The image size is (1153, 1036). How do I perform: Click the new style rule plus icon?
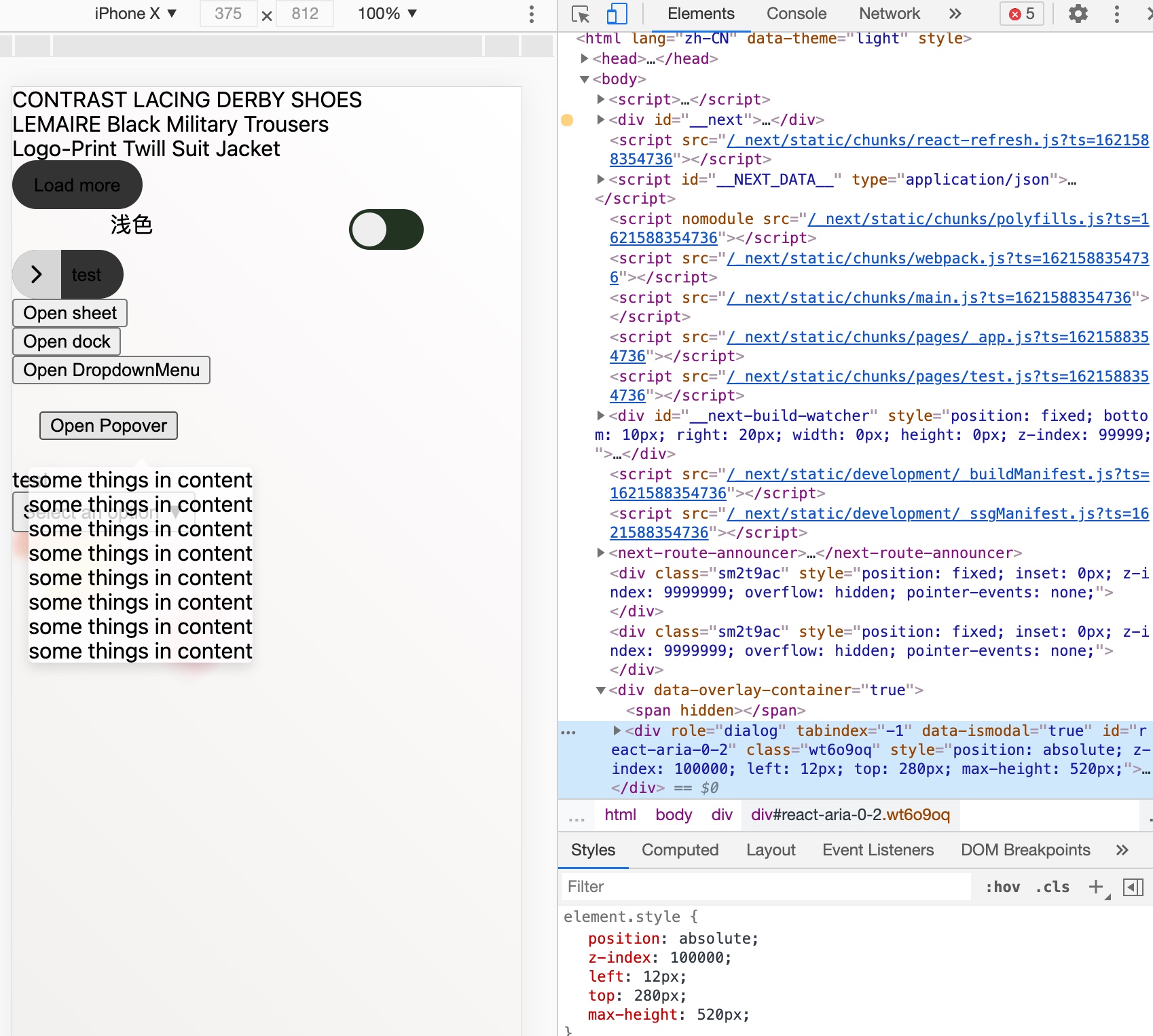pos(1096,886)
